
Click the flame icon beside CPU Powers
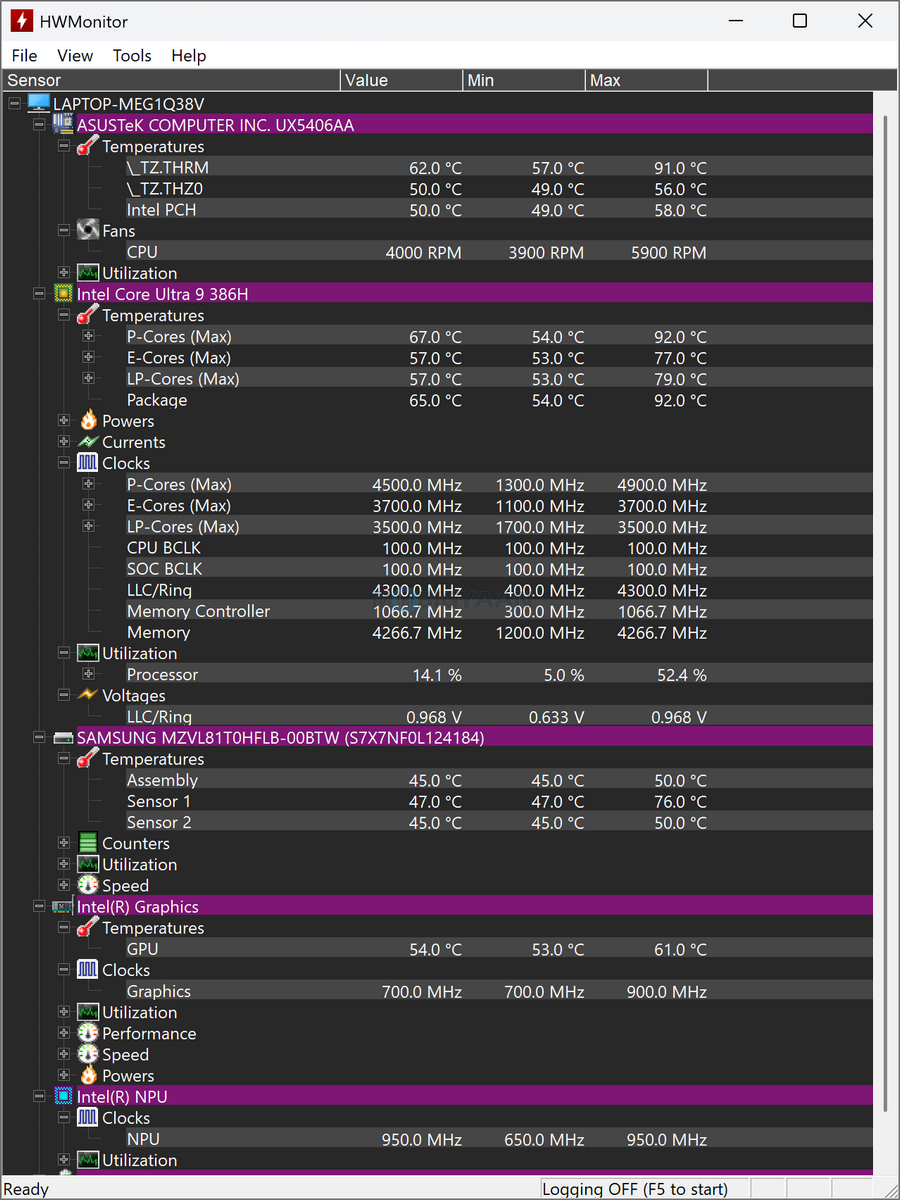pyautogui.click(x=88, y=420)
